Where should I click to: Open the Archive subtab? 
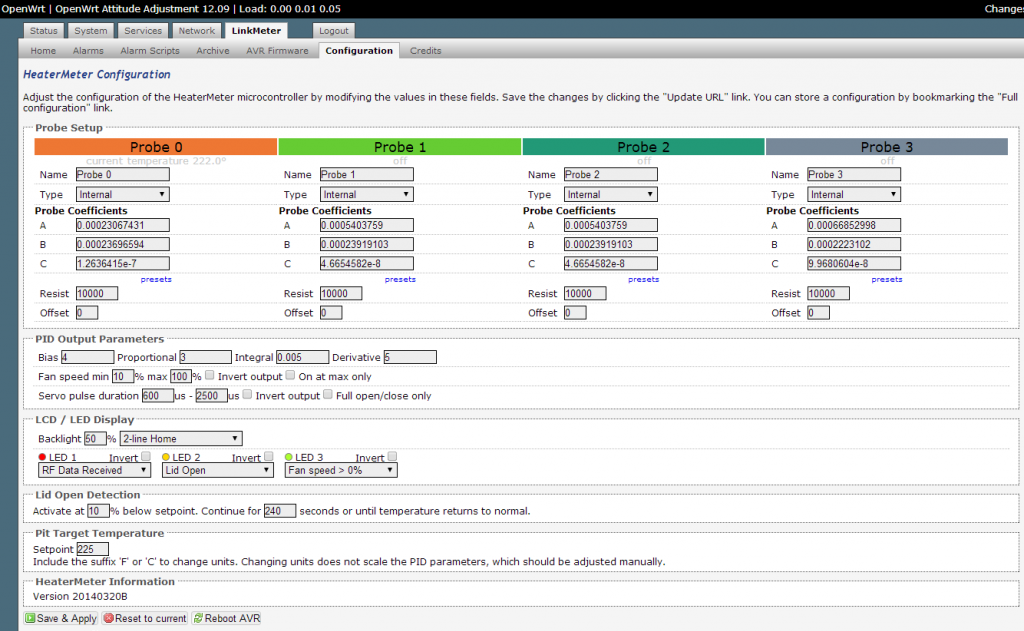tap(213, 50)
